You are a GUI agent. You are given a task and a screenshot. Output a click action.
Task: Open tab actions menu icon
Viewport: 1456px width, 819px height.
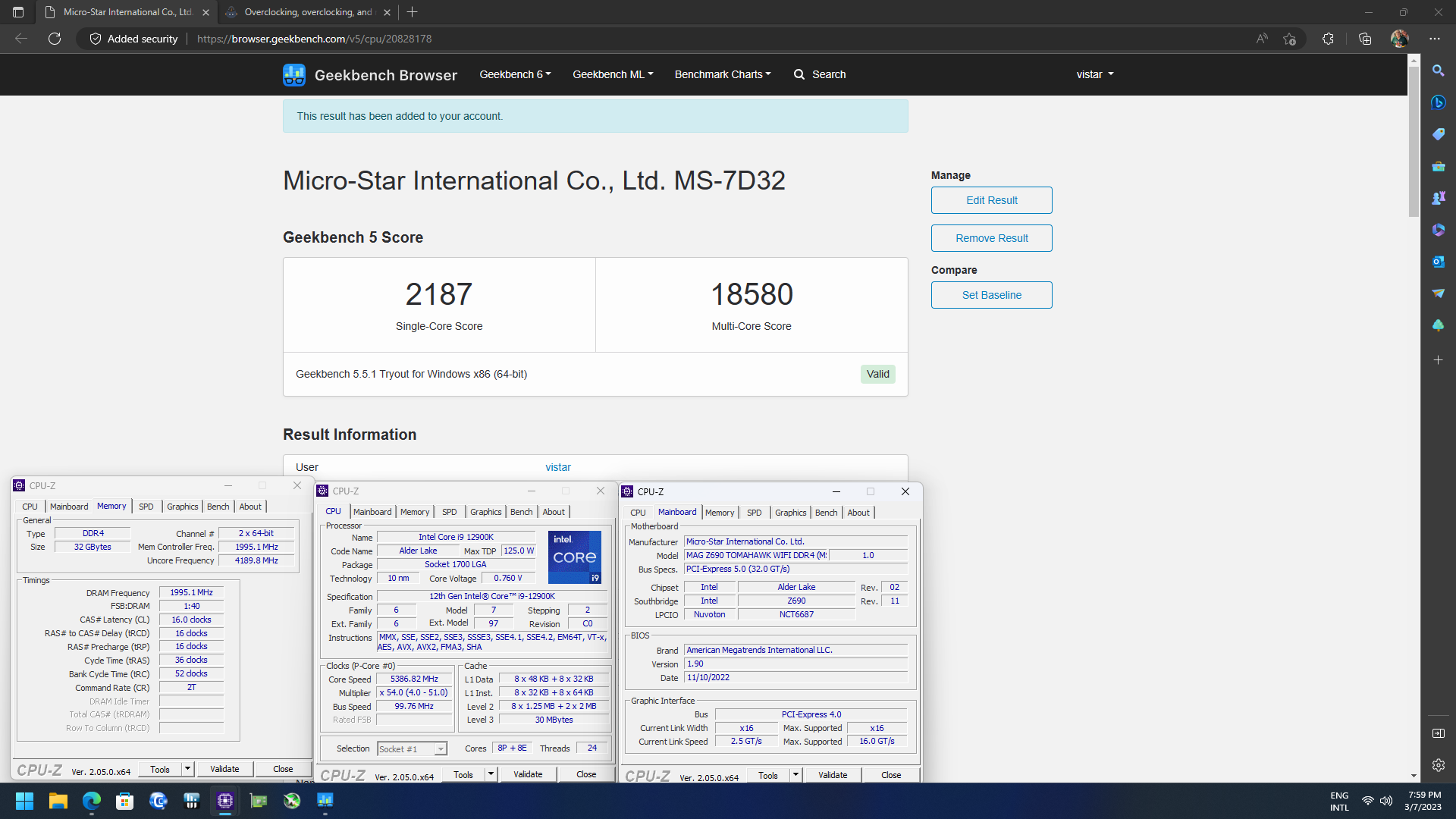pyautogui.click(x=18, y=12)
